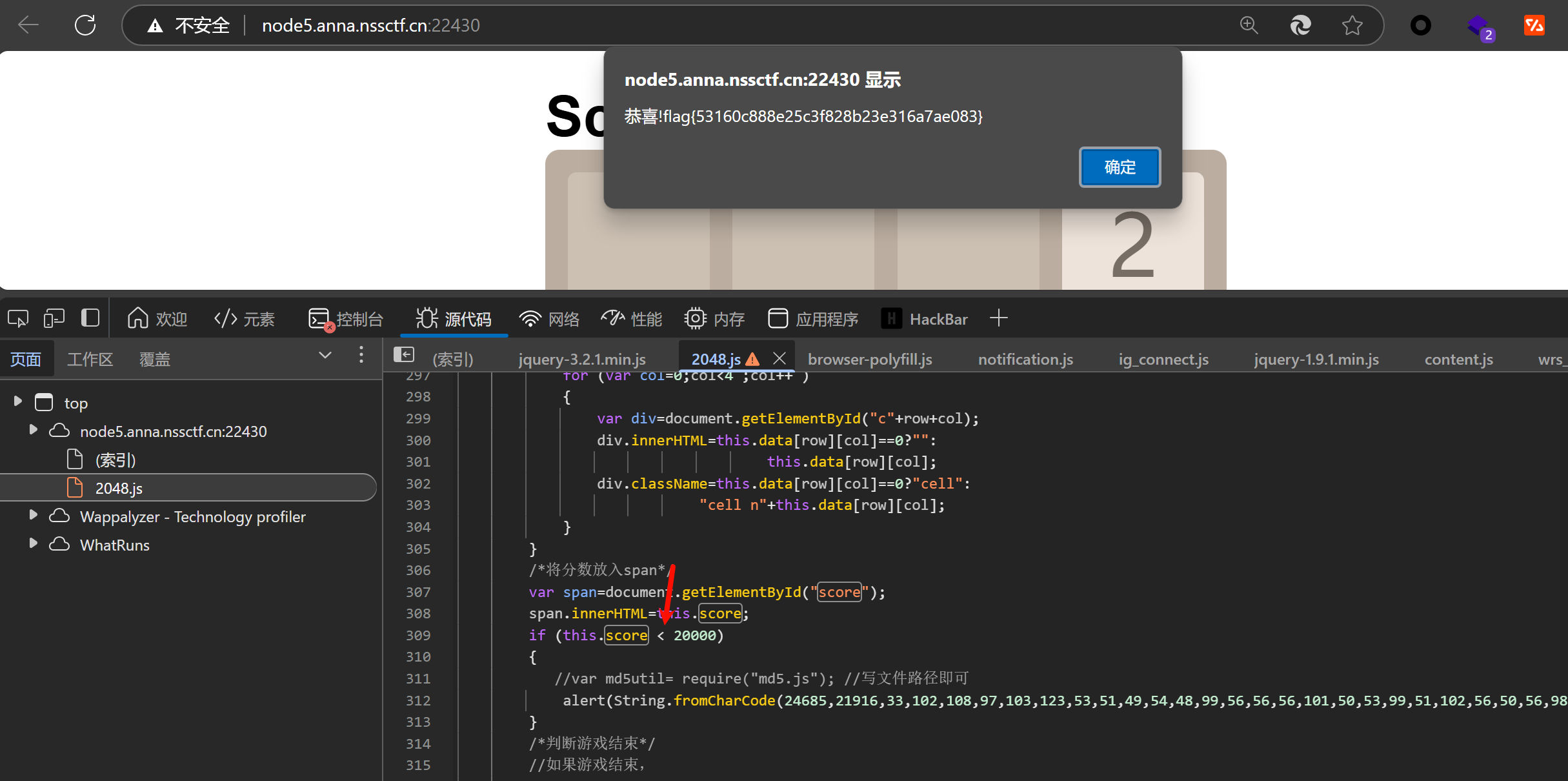Viewport: 1568px width, 781px height.
Task: Expand the node5.anna.nssctf.cn:22430 tree arrow
Action: (33, 430)
